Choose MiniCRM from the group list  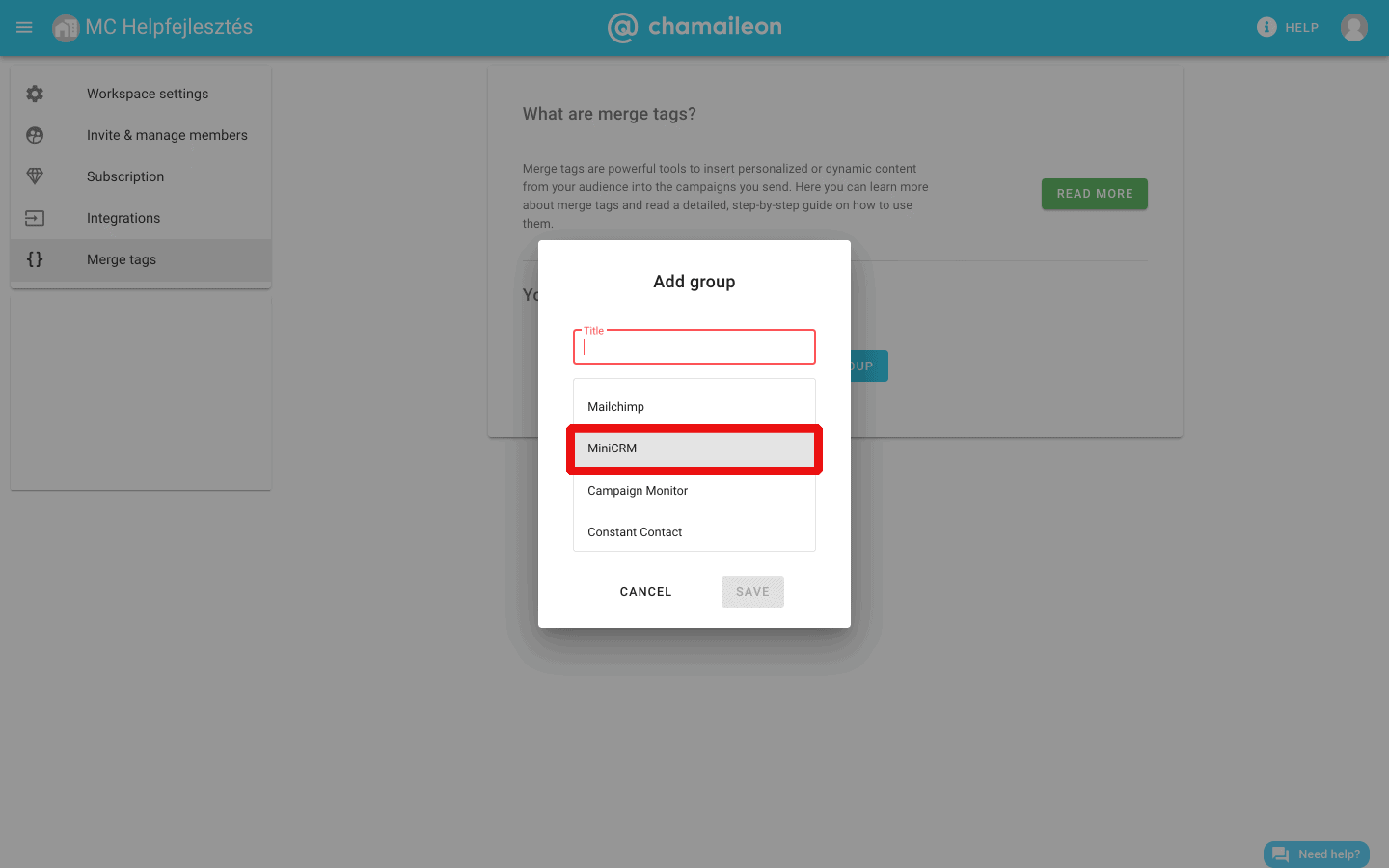click(694, 448)
